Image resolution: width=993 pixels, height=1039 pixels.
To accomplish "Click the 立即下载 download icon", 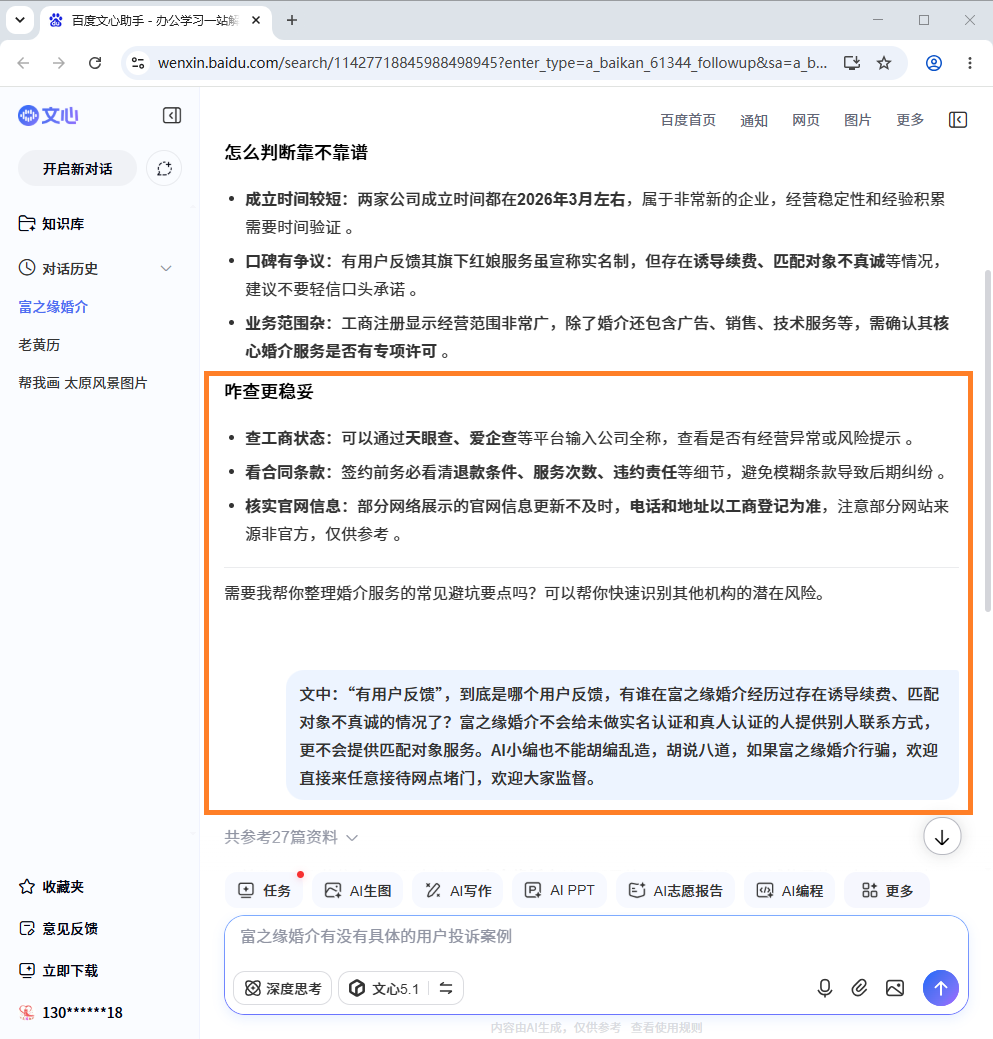I will pos(27,971).
